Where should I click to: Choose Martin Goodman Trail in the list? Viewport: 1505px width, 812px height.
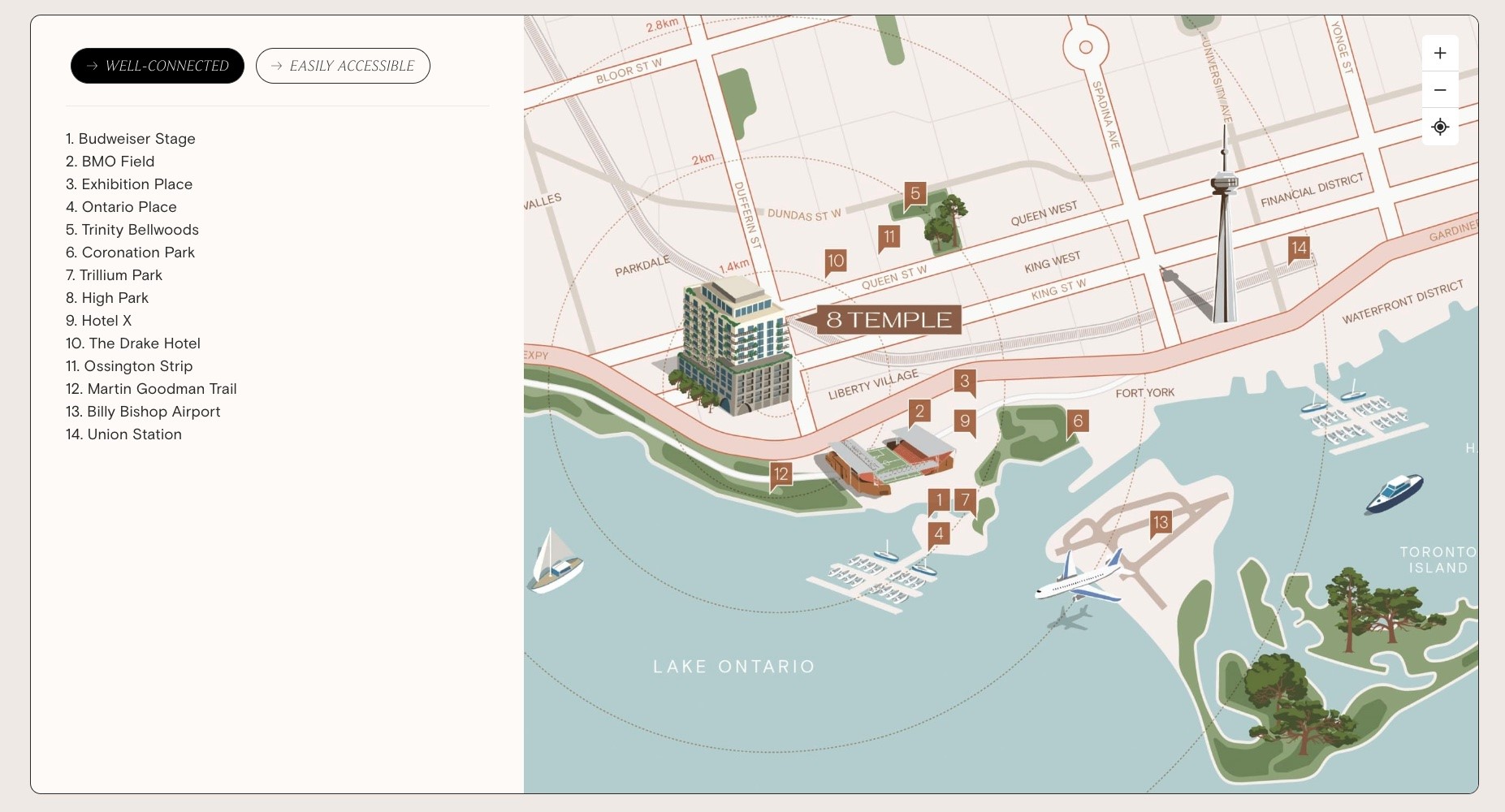tap(151, 389)
